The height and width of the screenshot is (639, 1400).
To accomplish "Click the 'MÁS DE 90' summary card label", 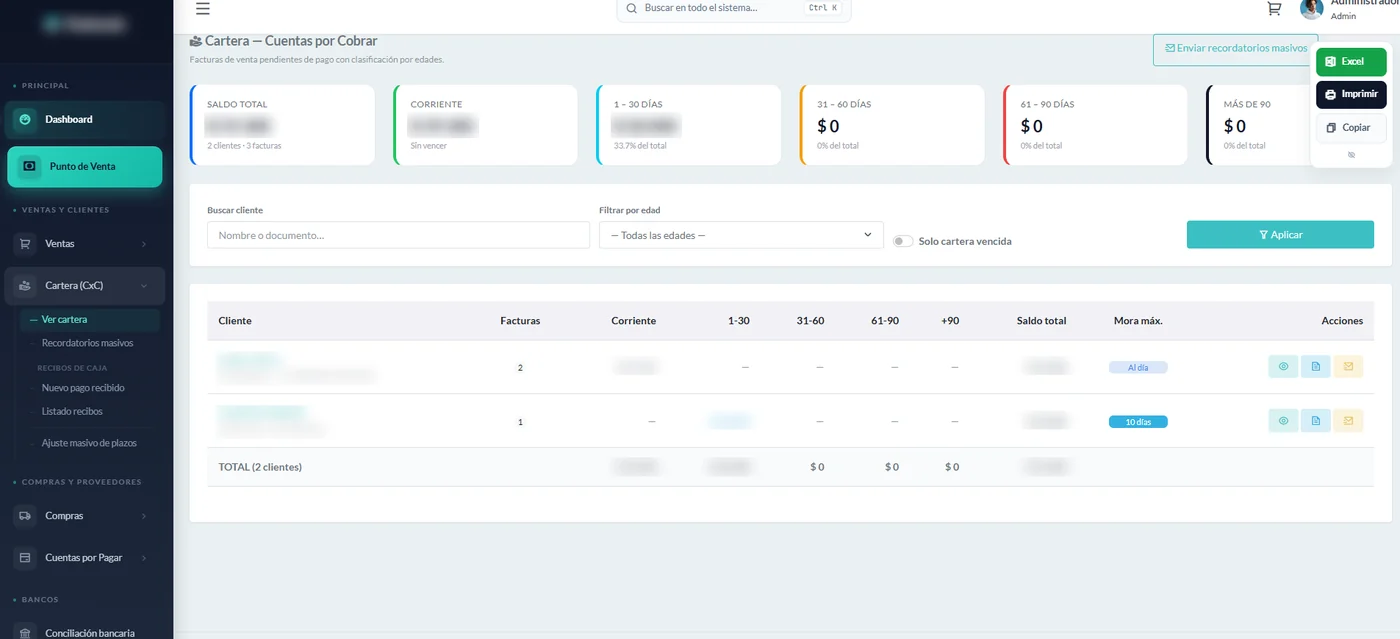I will click(x=1247, y=104).
